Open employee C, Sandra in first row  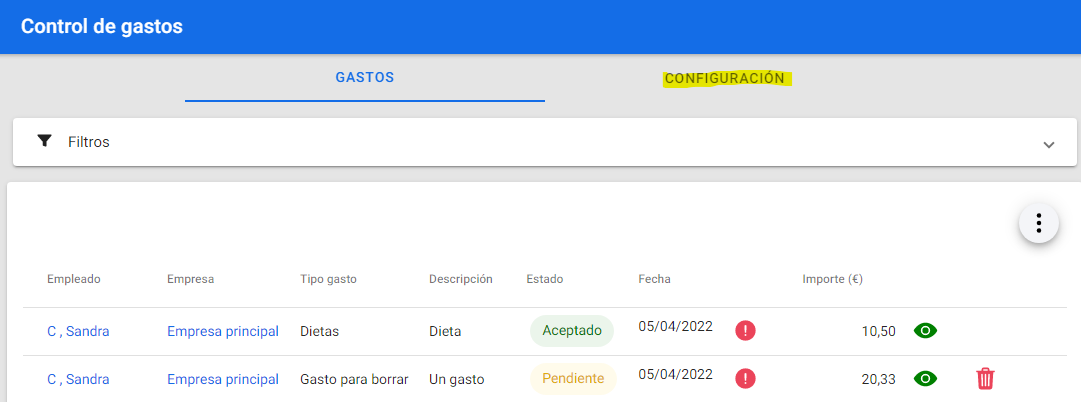click(x=78, y=331)
